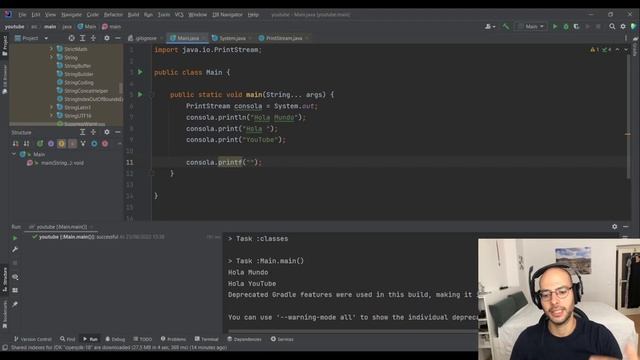
Task: Collapse the Main node in Structure tree
Action: pyautogui.click(x=14, y=154)
